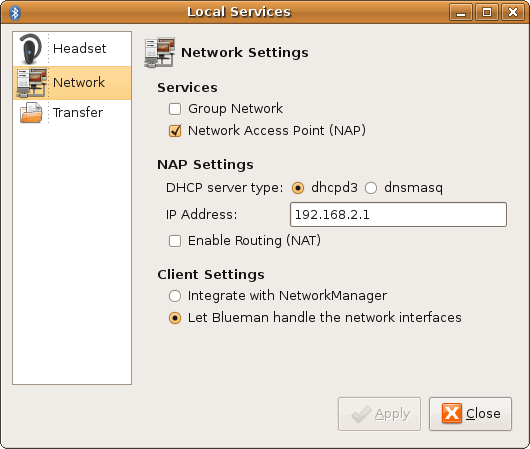Minimize the Local Services window

click(461, 13)
